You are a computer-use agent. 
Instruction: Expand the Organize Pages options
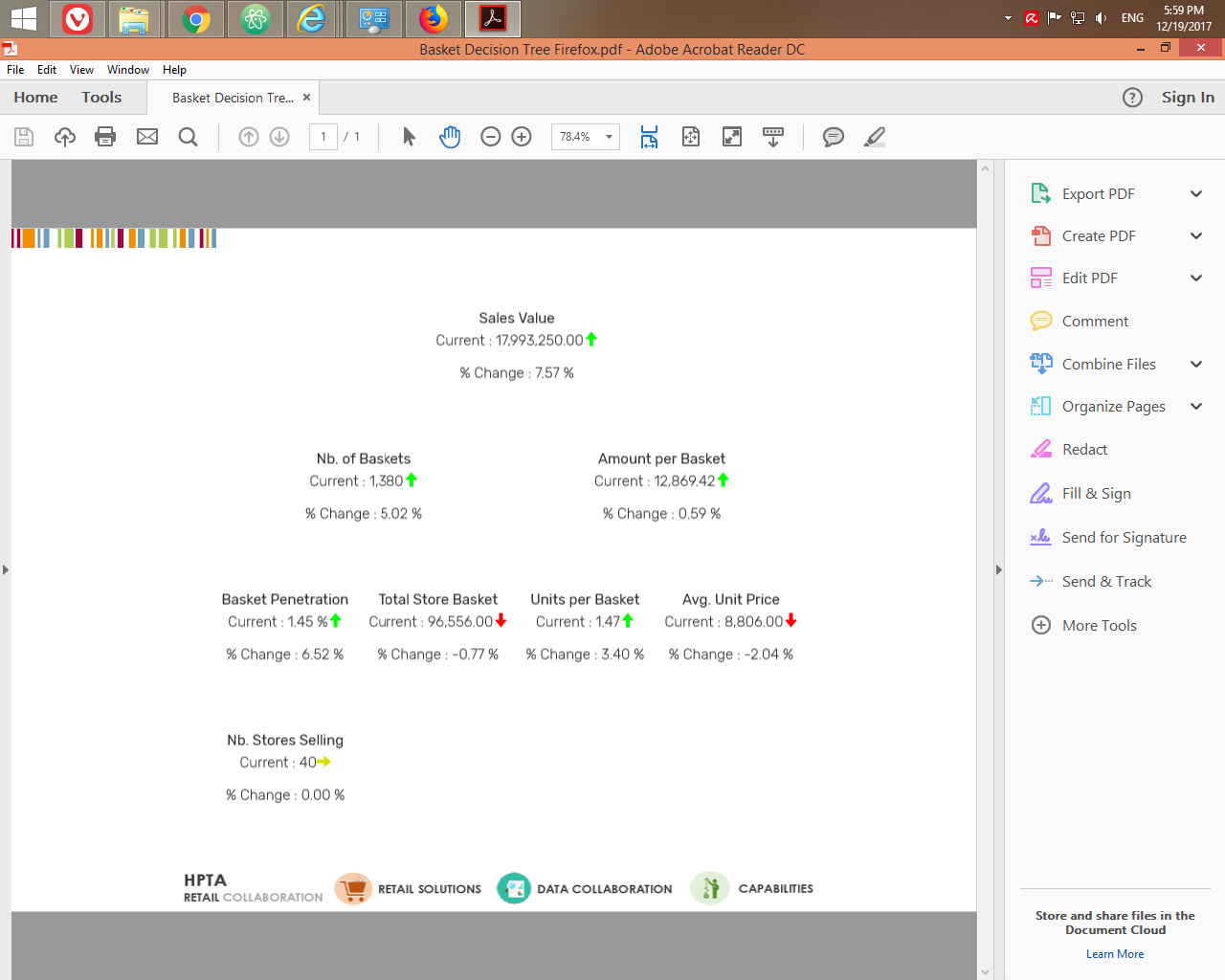click(x=1195, y=406)
